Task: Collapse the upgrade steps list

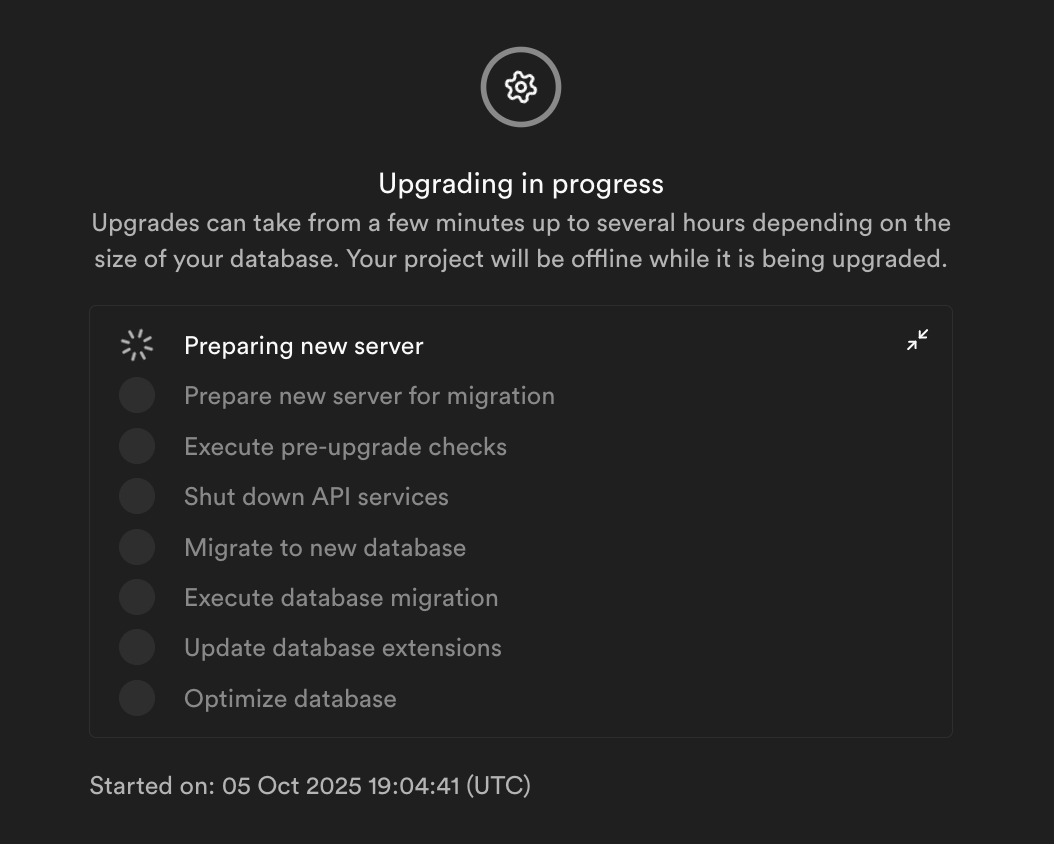Action: tap(917, 340)
